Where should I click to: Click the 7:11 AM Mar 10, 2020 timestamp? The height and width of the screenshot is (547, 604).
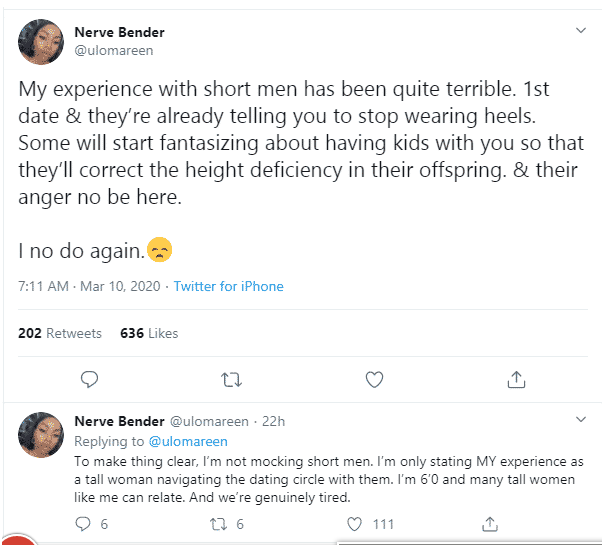89,286
